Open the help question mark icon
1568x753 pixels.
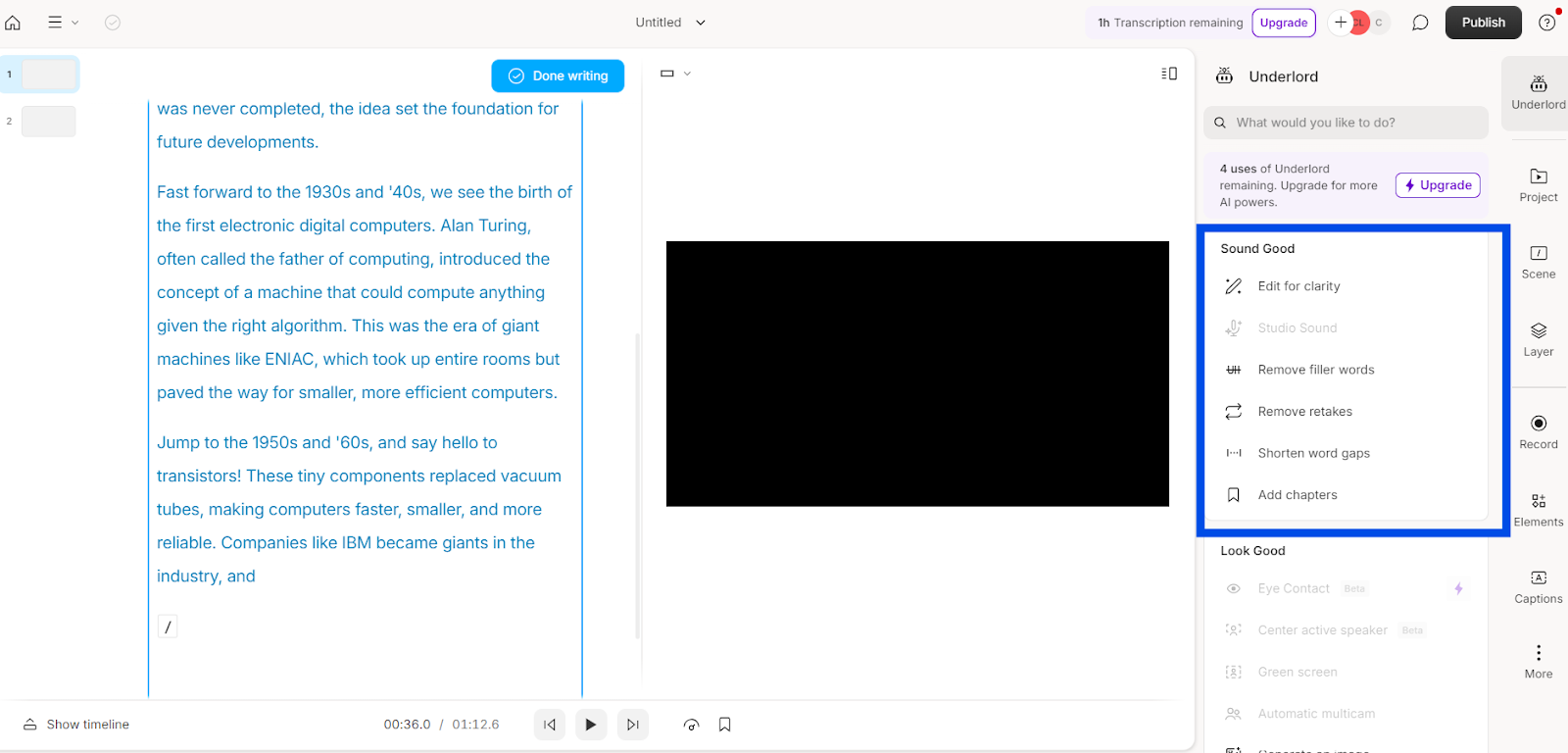click(x=1547, y=23)
